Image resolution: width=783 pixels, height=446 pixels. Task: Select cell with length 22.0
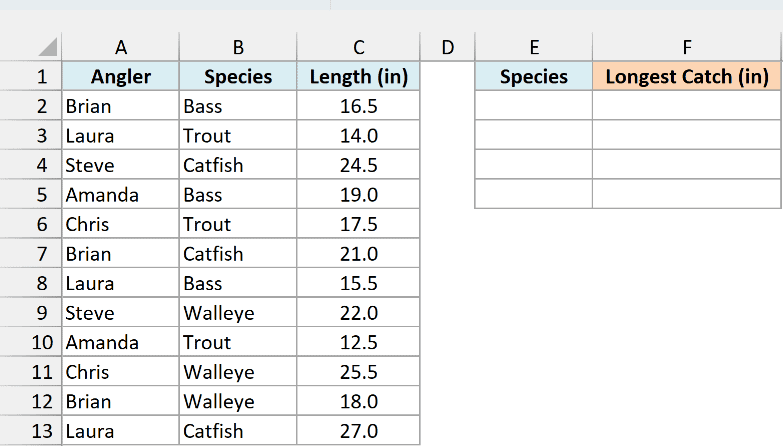(x=359, y=313)
